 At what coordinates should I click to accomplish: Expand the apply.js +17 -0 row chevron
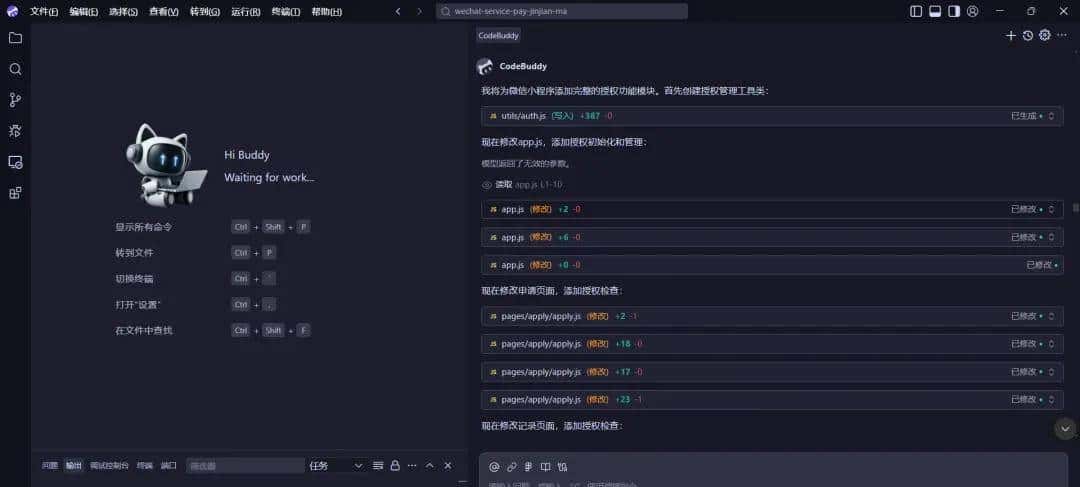pos(1051,372)
